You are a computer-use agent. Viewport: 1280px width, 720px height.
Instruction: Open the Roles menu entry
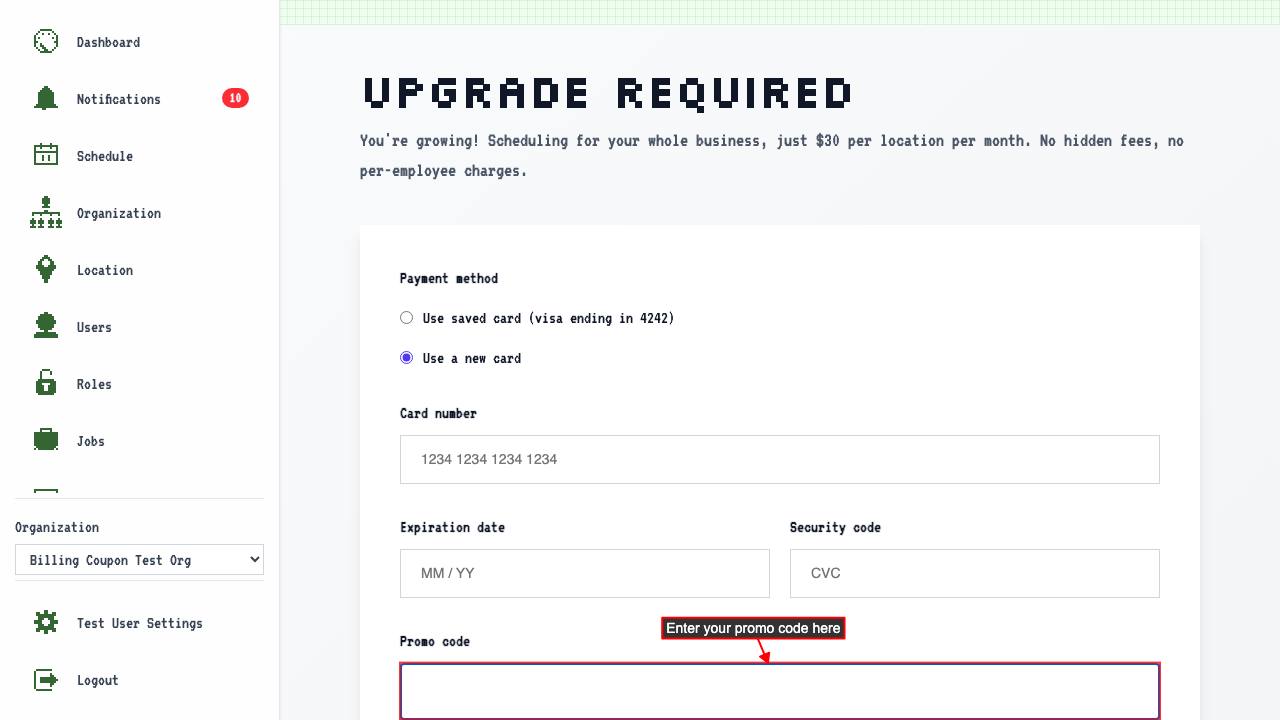pyautogui.click(x=94, y=384)
